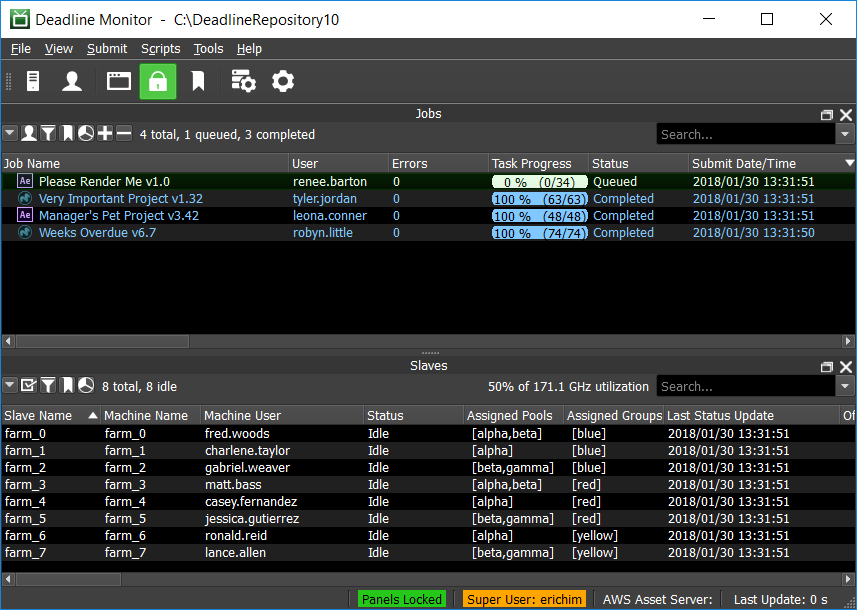
Task: Sort jobs by the Errors column header
Action: (x=438, y=163)
